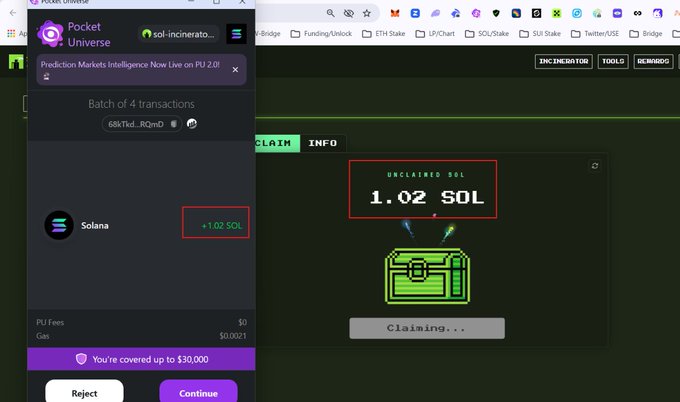Open the Bridge bookmarks folder
Viewport: 680px width, 402px height.
click(x=646, y=33)
